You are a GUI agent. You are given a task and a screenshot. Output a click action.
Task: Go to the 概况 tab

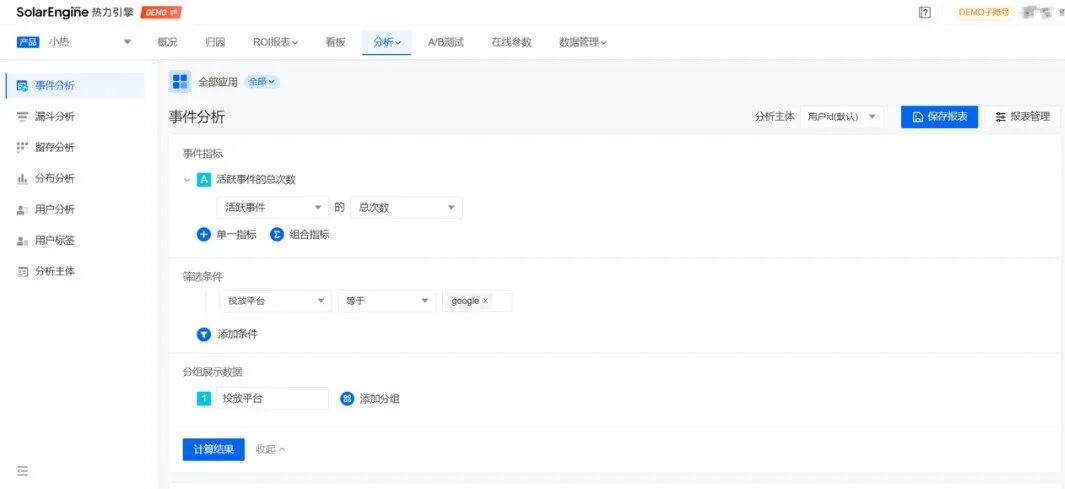point(167,42)
